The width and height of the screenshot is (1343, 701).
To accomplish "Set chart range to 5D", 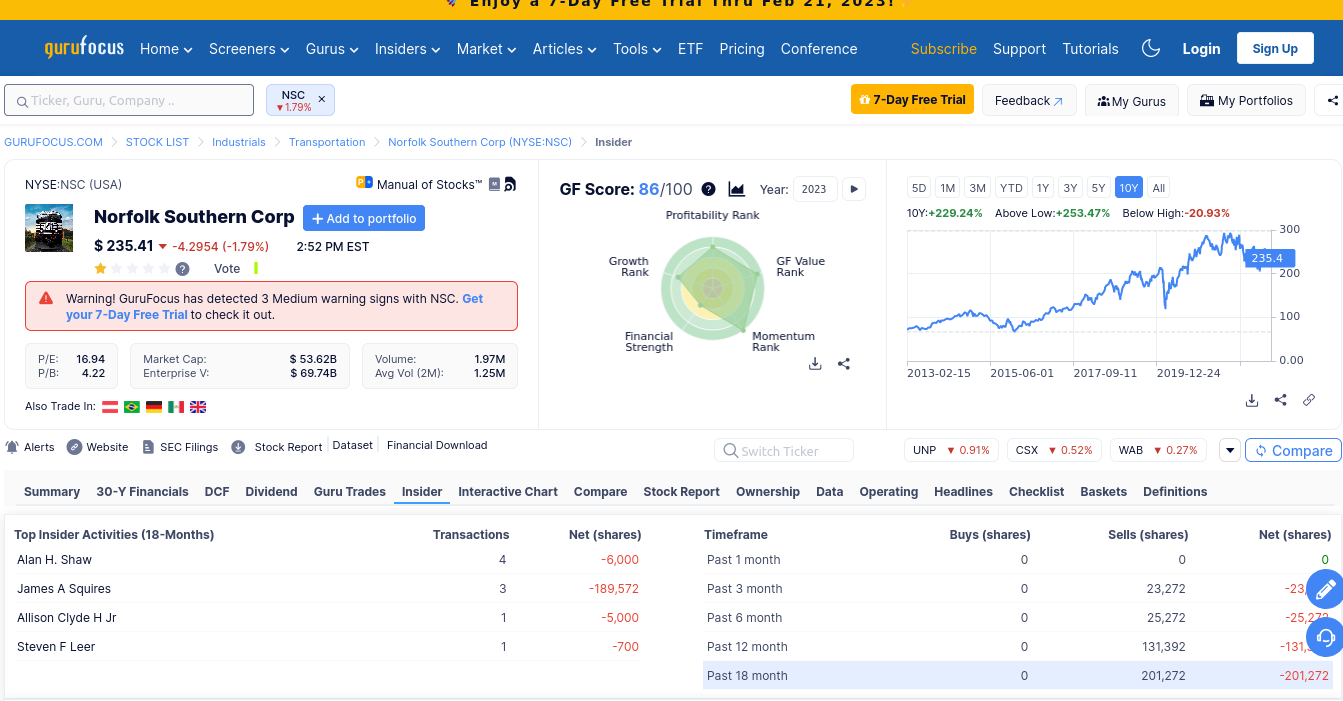I will pyautogui.click(x=919, y=188).
